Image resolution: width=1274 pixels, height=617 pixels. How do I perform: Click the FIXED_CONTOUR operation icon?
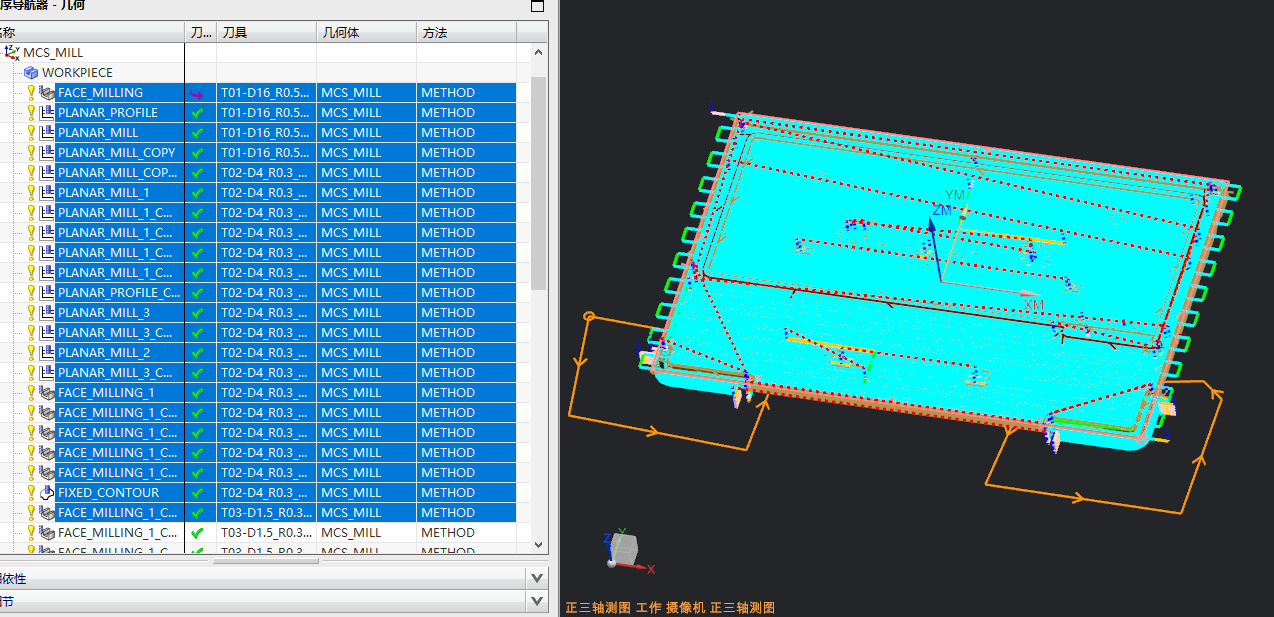(47, 492)
